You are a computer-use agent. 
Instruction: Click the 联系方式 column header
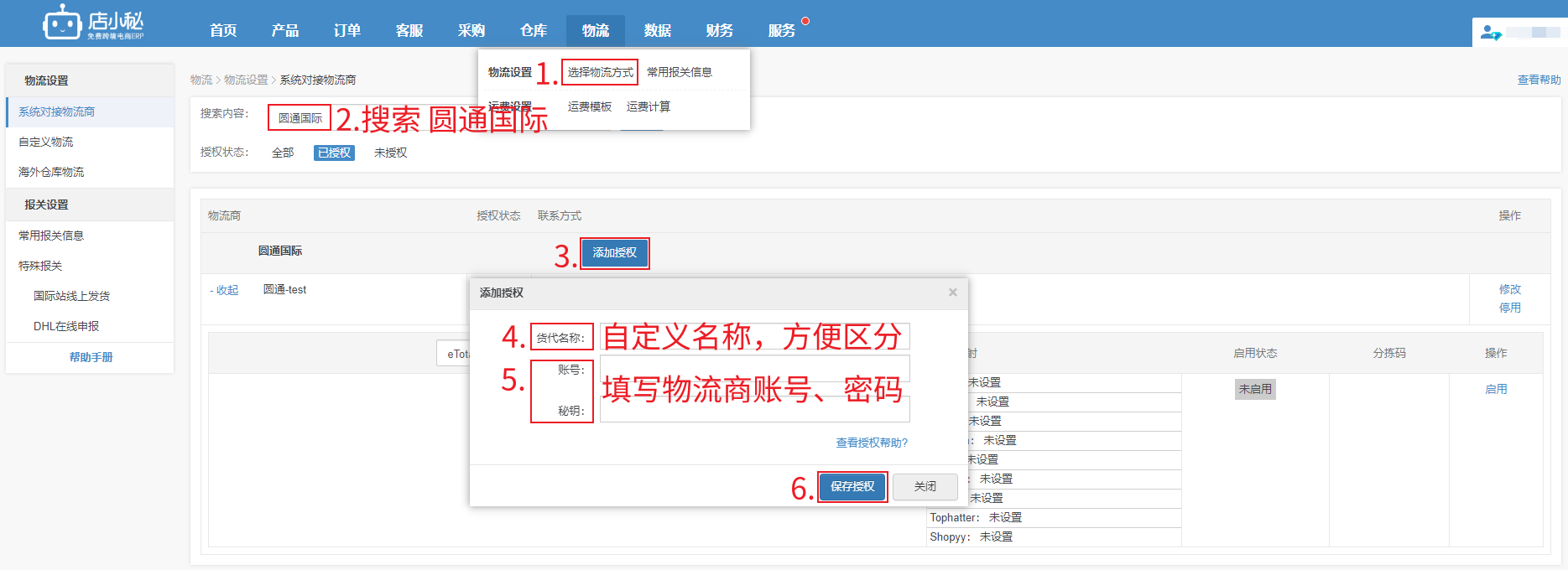click(x=560, y=215)
